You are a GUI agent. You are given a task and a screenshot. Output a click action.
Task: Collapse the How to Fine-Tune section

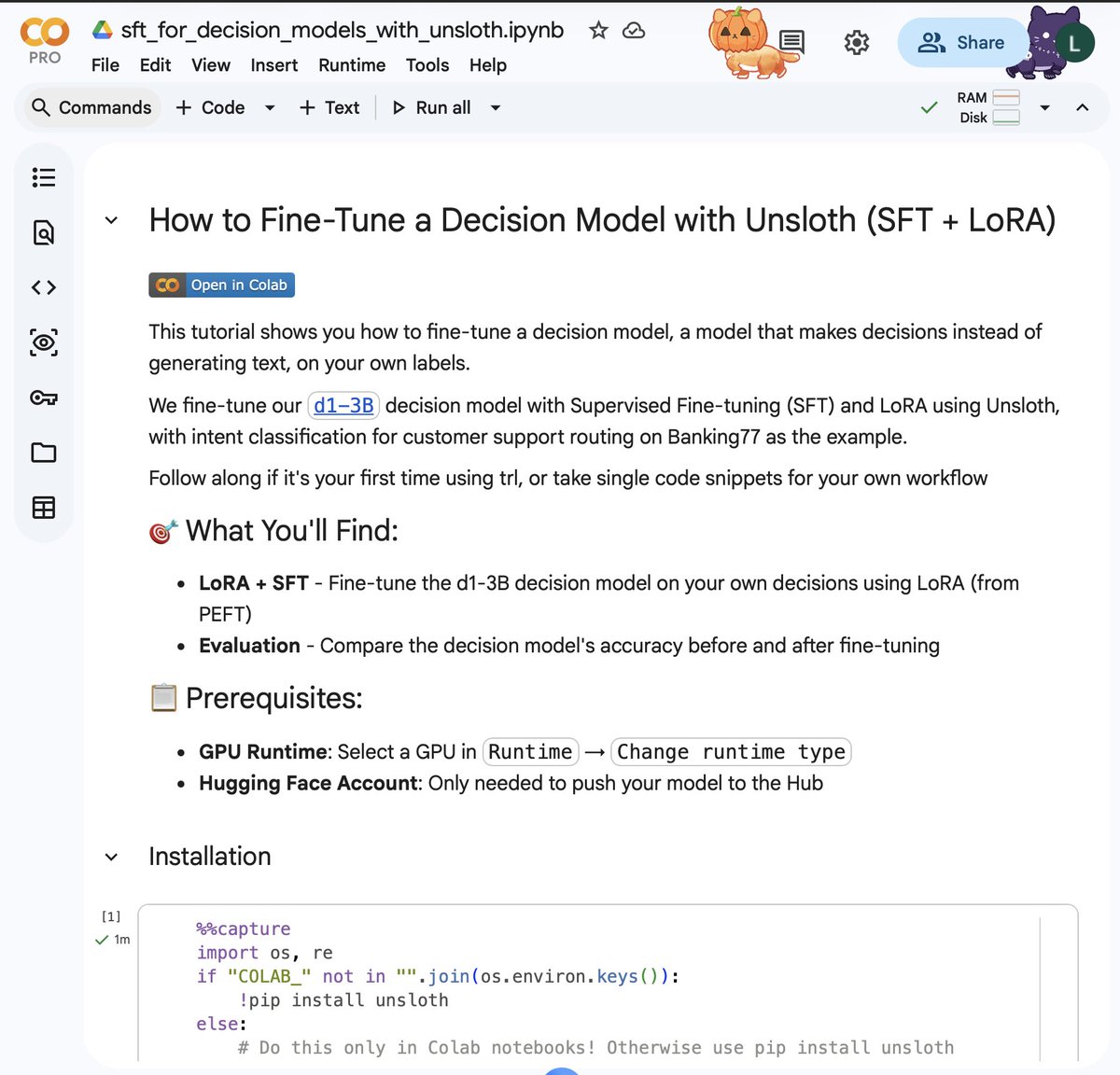(111, 220)
